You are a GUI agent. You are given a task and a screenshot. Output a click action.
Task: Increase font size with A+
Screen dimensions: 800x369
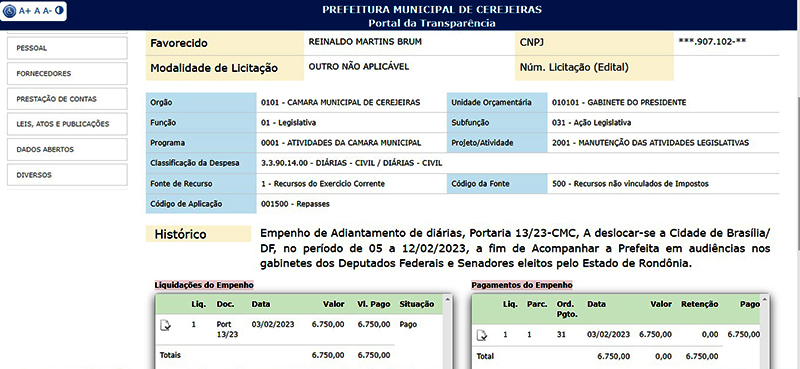coord(25,11)
